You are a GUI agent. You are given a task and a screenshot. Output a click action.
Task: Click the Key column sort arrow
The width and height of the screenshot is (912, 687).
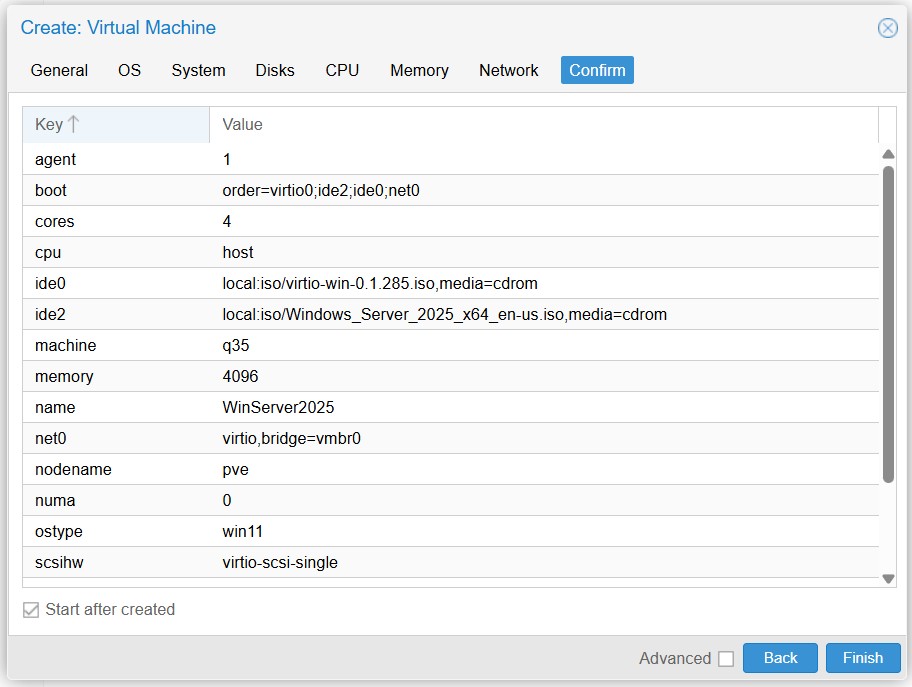[74, 125]
